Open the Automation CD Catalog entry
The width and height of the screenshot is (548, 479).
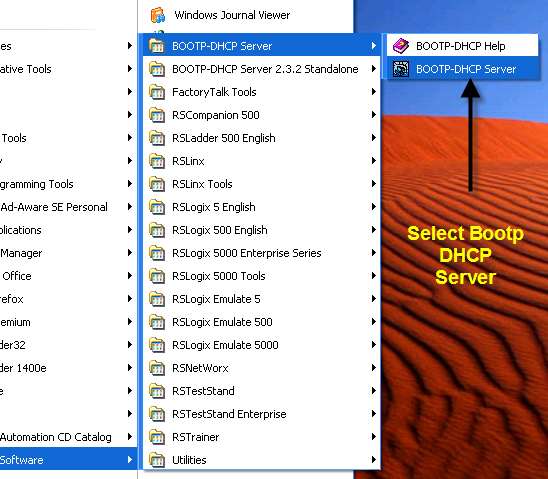click(68, 437)
